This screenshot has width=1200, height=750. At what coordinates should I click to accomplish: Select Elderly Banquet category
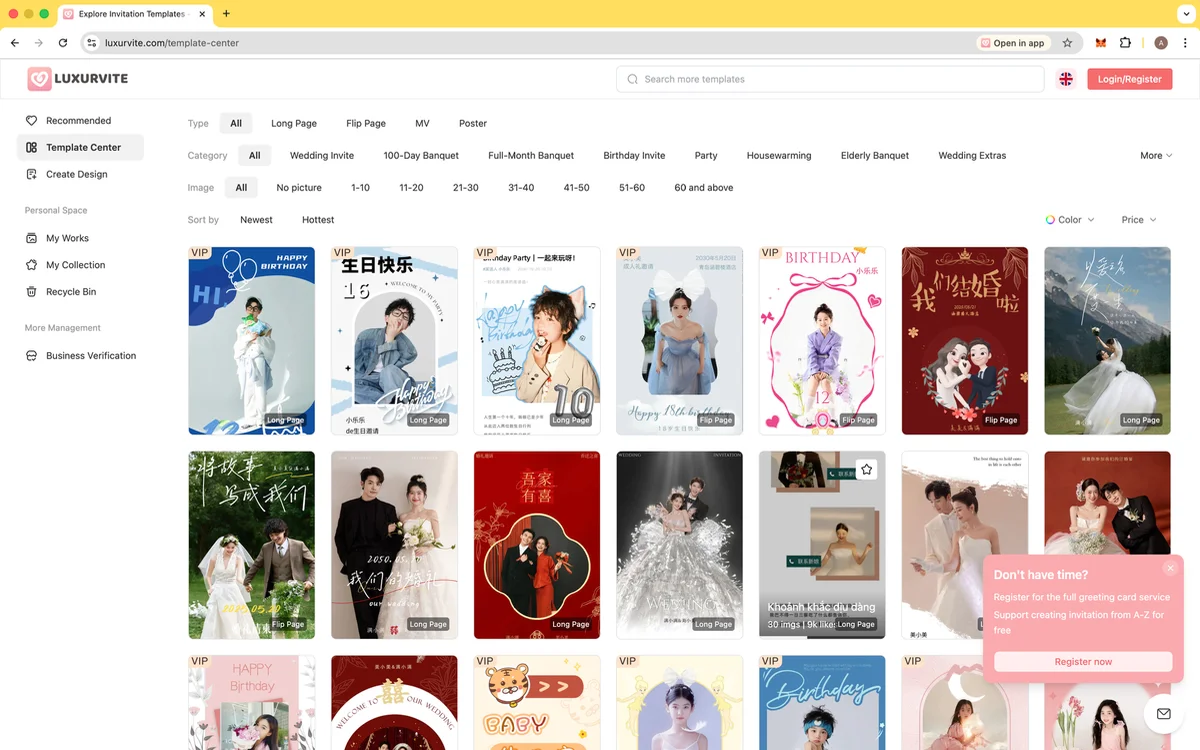(x=875, y=155)
